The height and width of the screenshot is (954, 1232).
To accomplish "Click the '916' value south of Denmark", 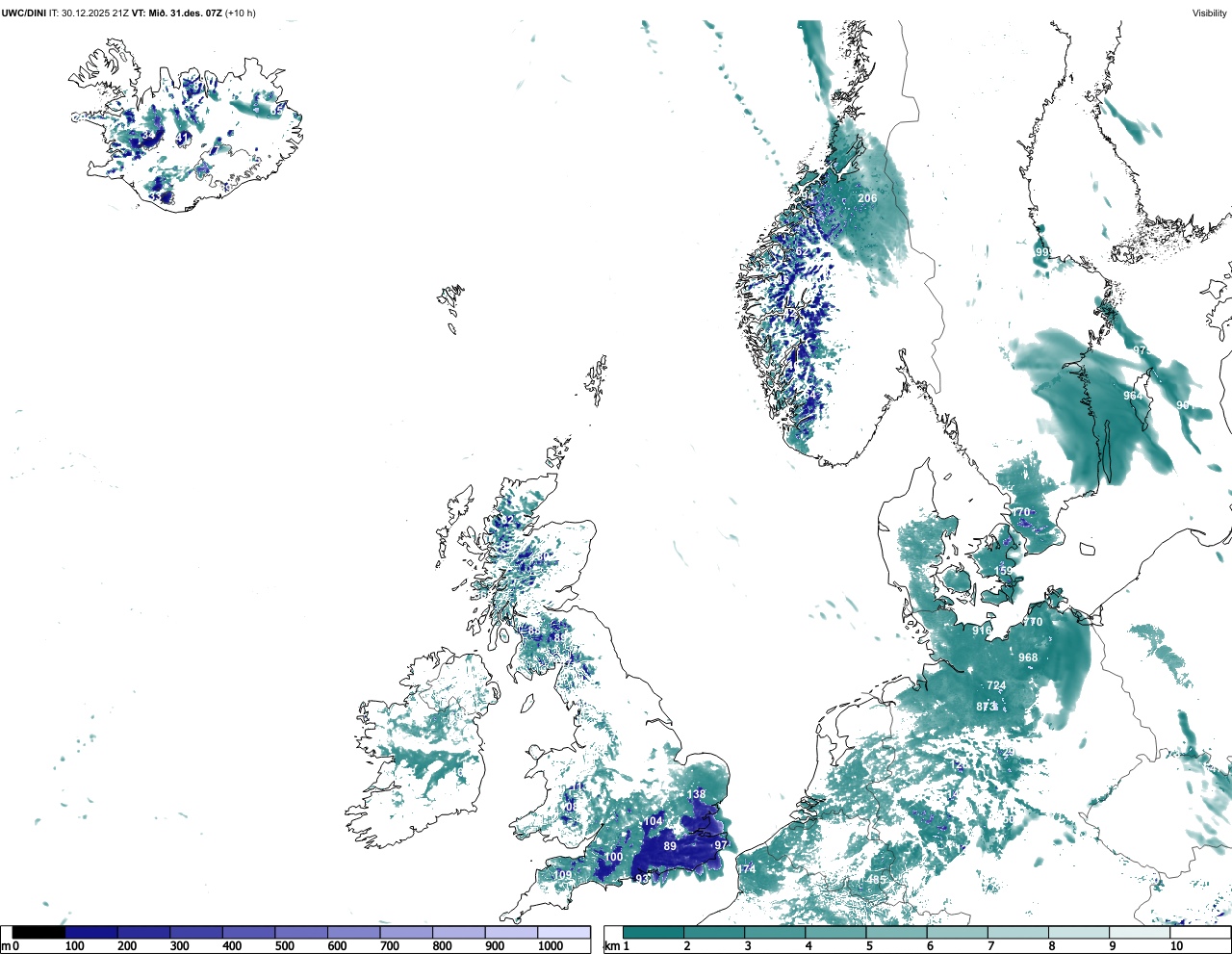I will 982,631.
